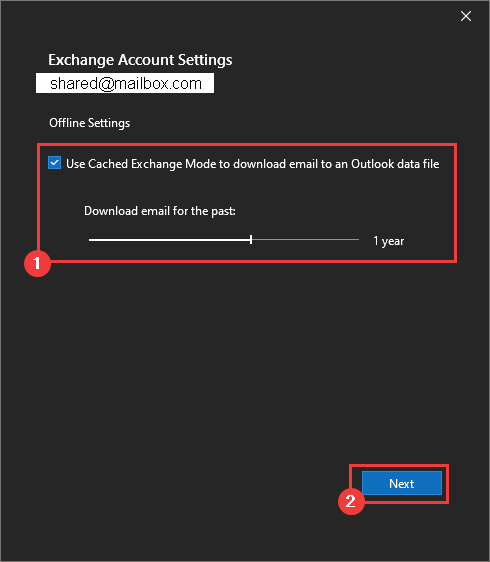The height and width of the screenshot is (562, 490).
Task: Click the filled part of the email slider
Action: click(x=169, y=239)
